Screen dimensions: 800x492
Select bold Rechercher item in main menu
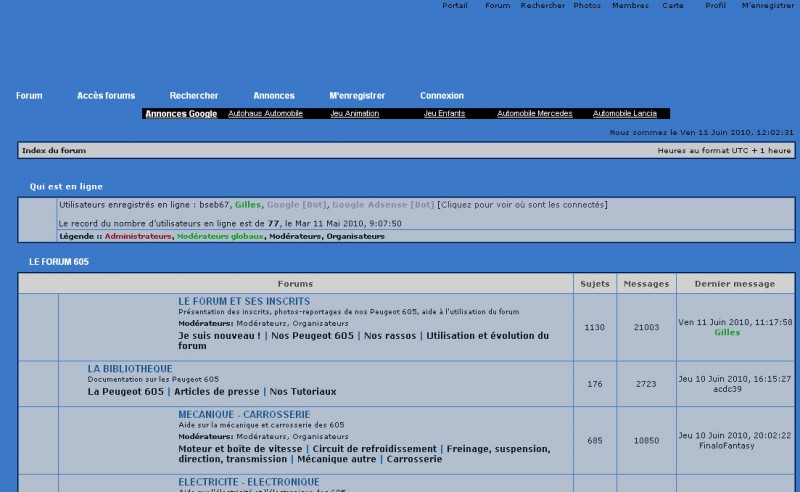pos(194,95)
